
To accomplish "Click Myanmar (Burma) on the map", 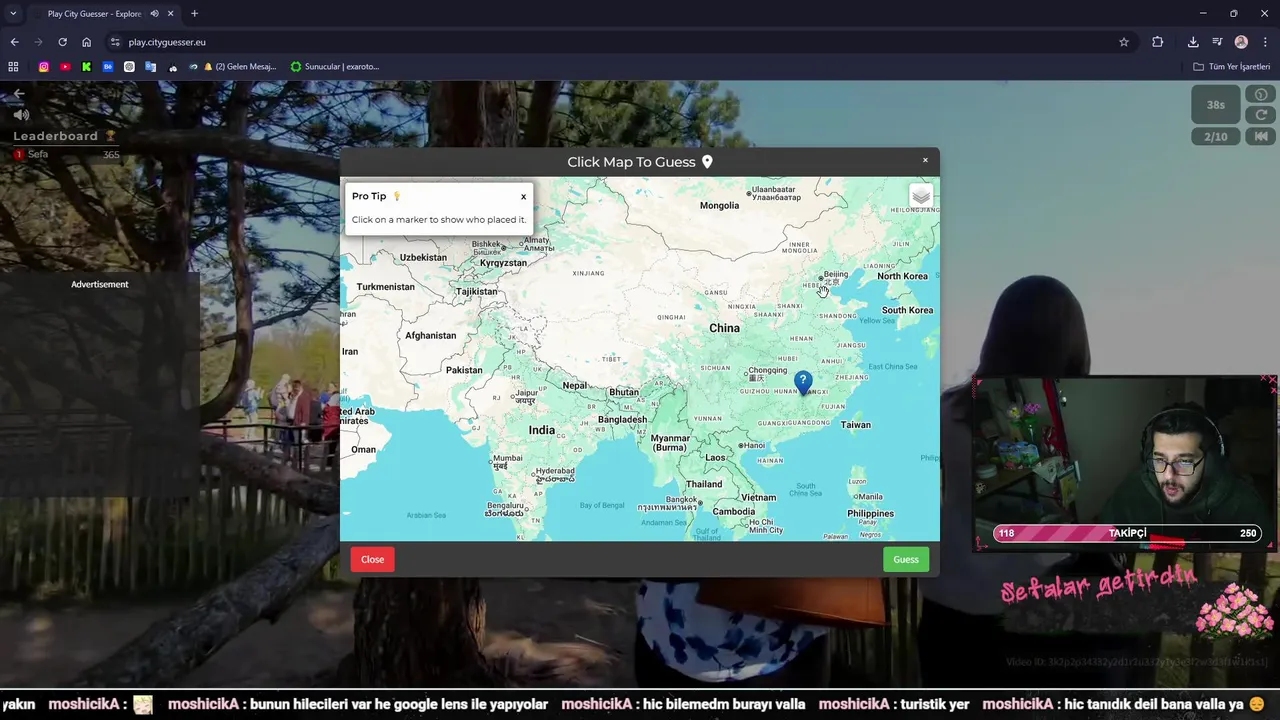I will click(670, 443).
